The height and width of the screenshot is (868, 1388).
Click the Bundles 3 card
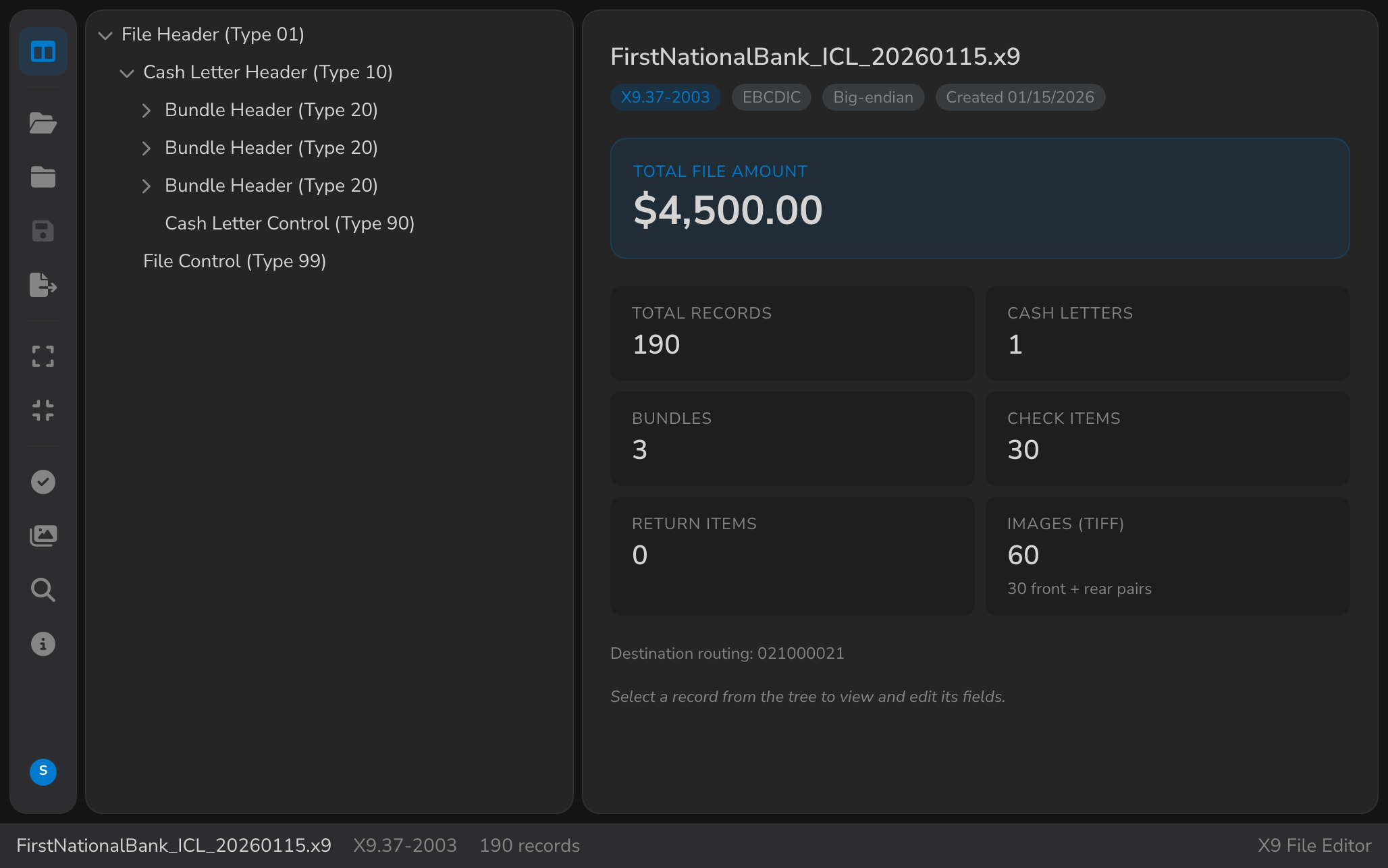(x=793, y=439)
